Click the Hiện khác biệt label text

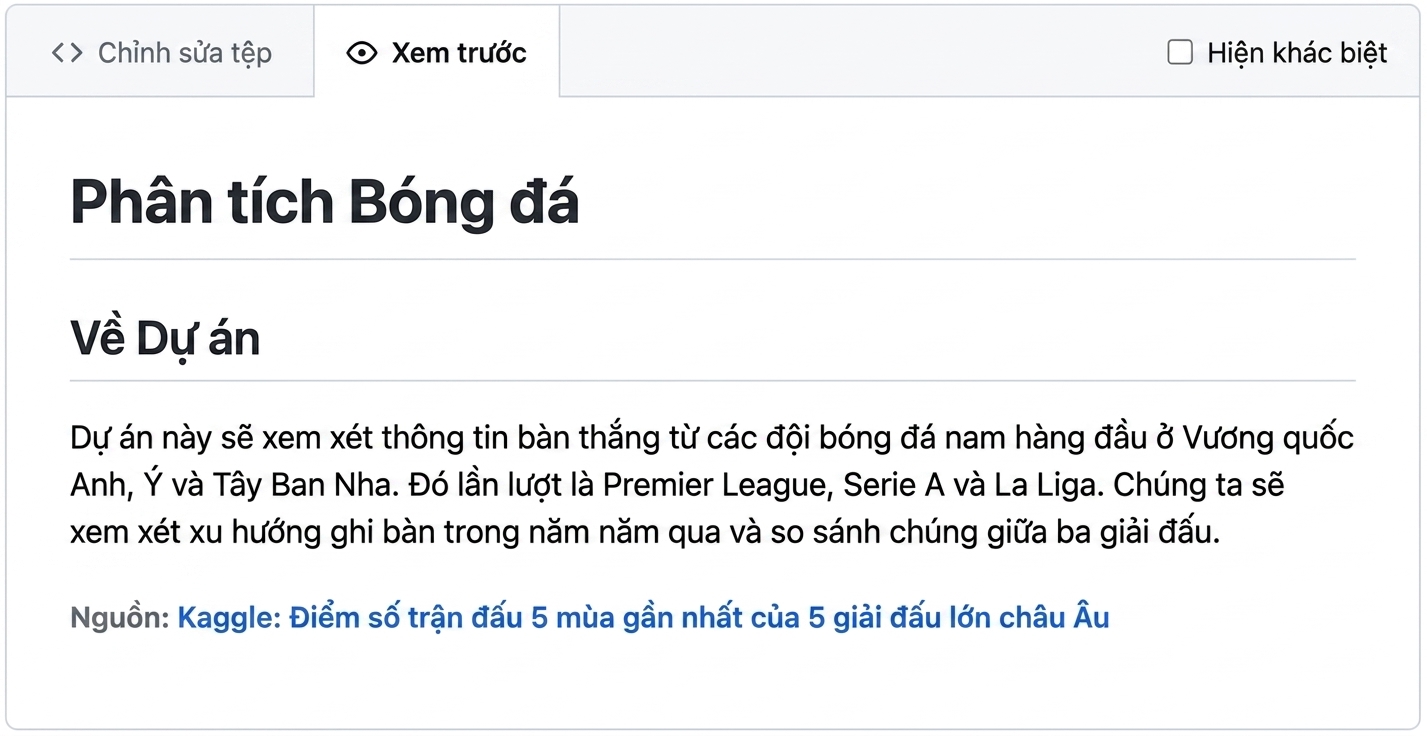(x=1297, y=53)
